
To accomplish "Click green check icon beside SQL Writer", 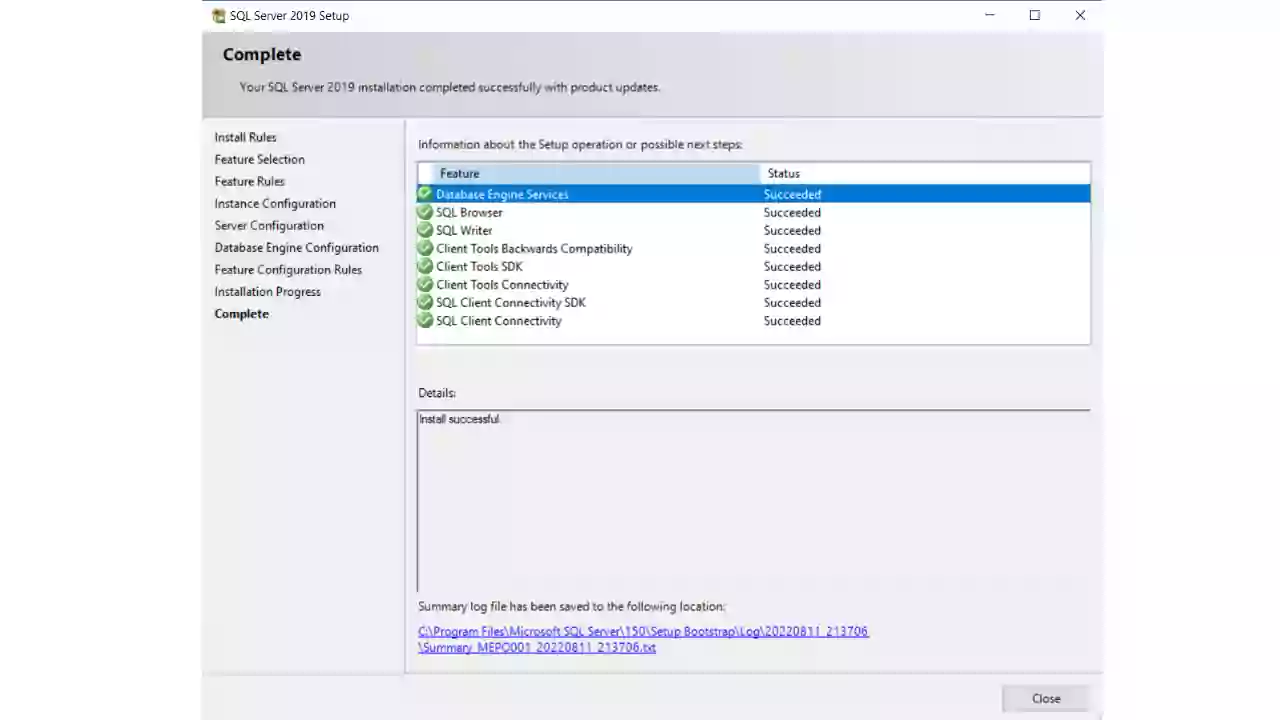I will pos(425,230).
